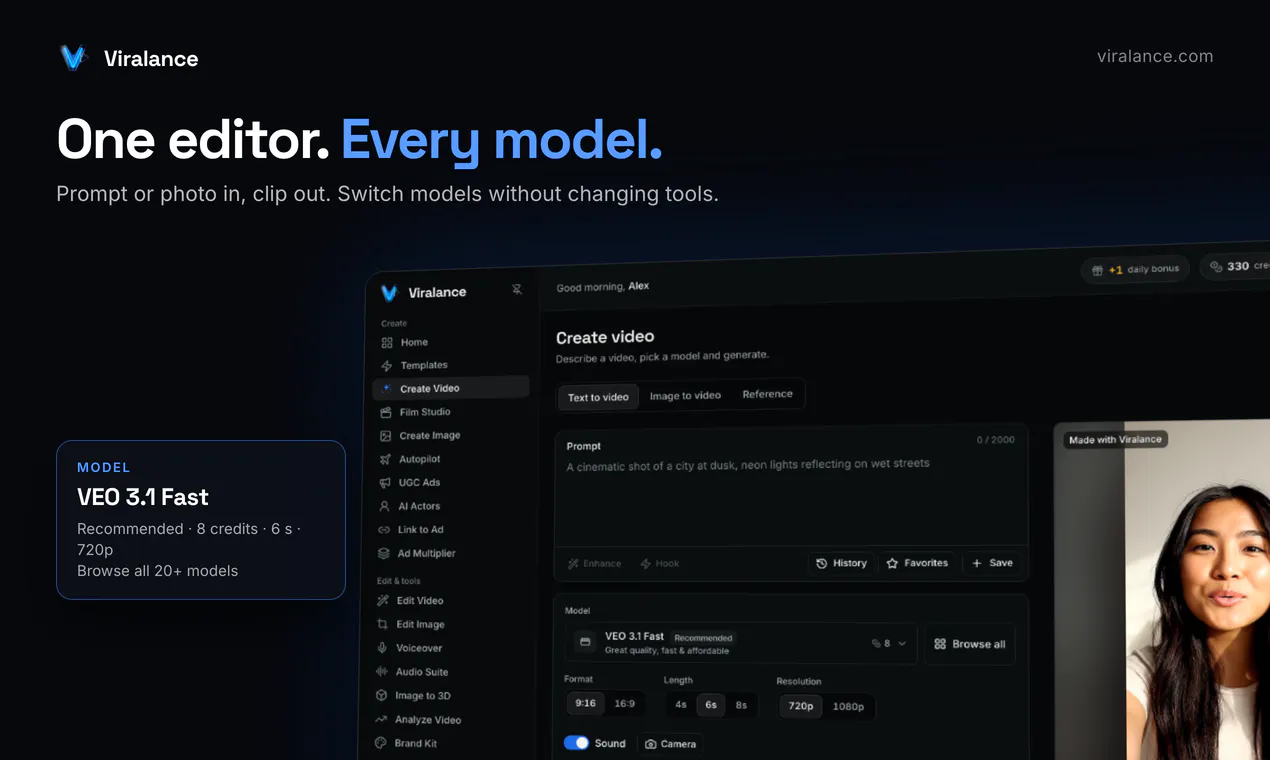This screenshot has height=760, width=1270.
Task: Click the VEO 3.1 Fast model icon
Action: pyautogui.click(x=585, y=642)
